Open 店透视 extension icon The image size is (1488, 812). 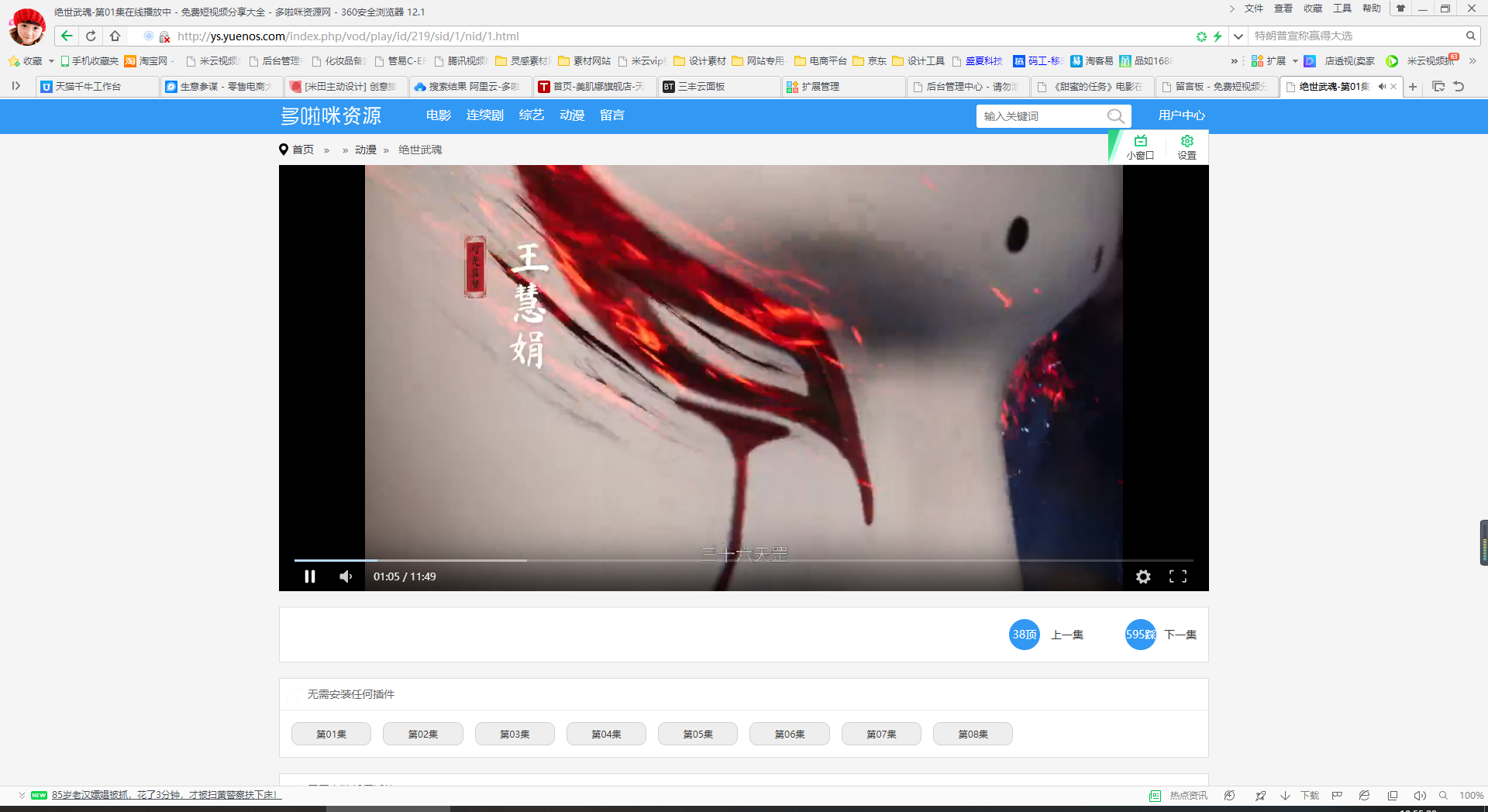(1339, 61)
